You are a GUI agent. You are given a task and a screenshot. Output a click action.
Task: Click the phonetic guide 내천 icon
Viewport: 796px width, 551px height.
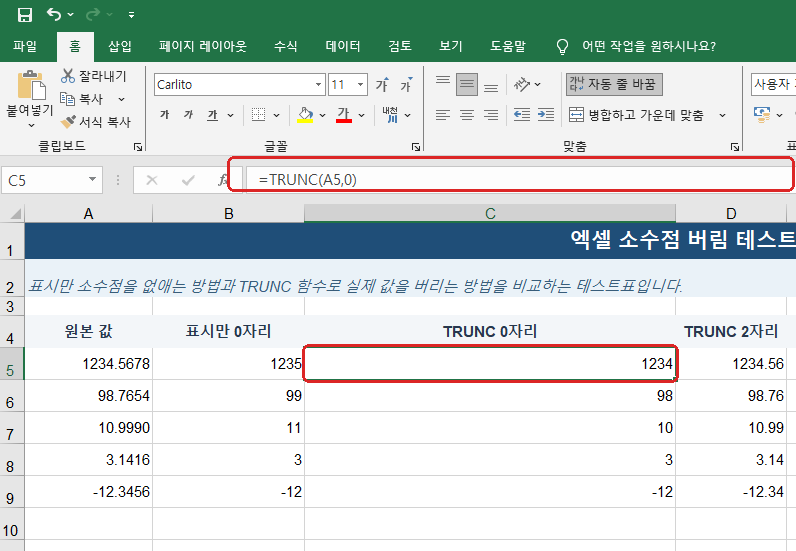pyautogui.click(x=390, y=115)
